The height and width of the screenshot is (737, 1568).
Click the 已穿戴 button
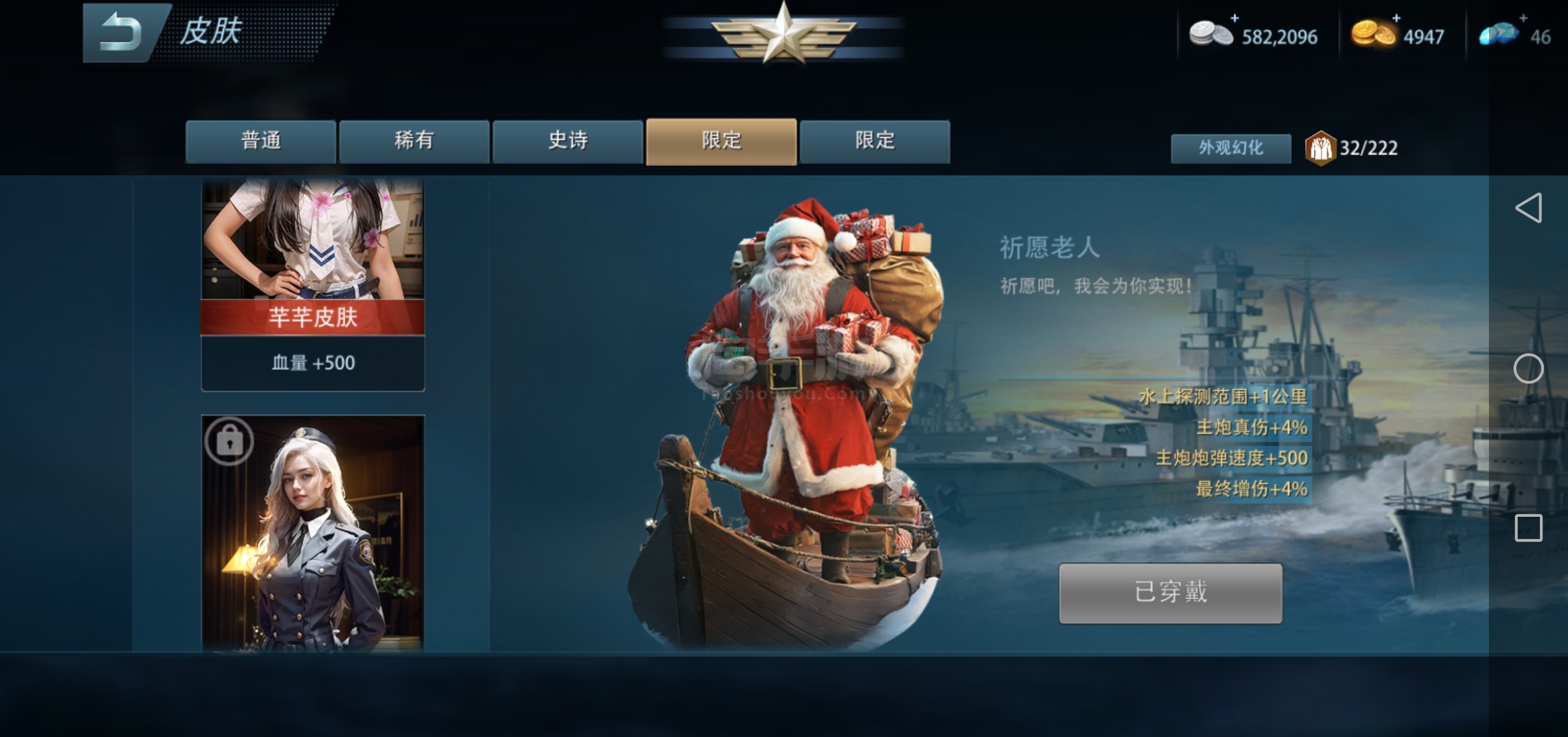1170,593
